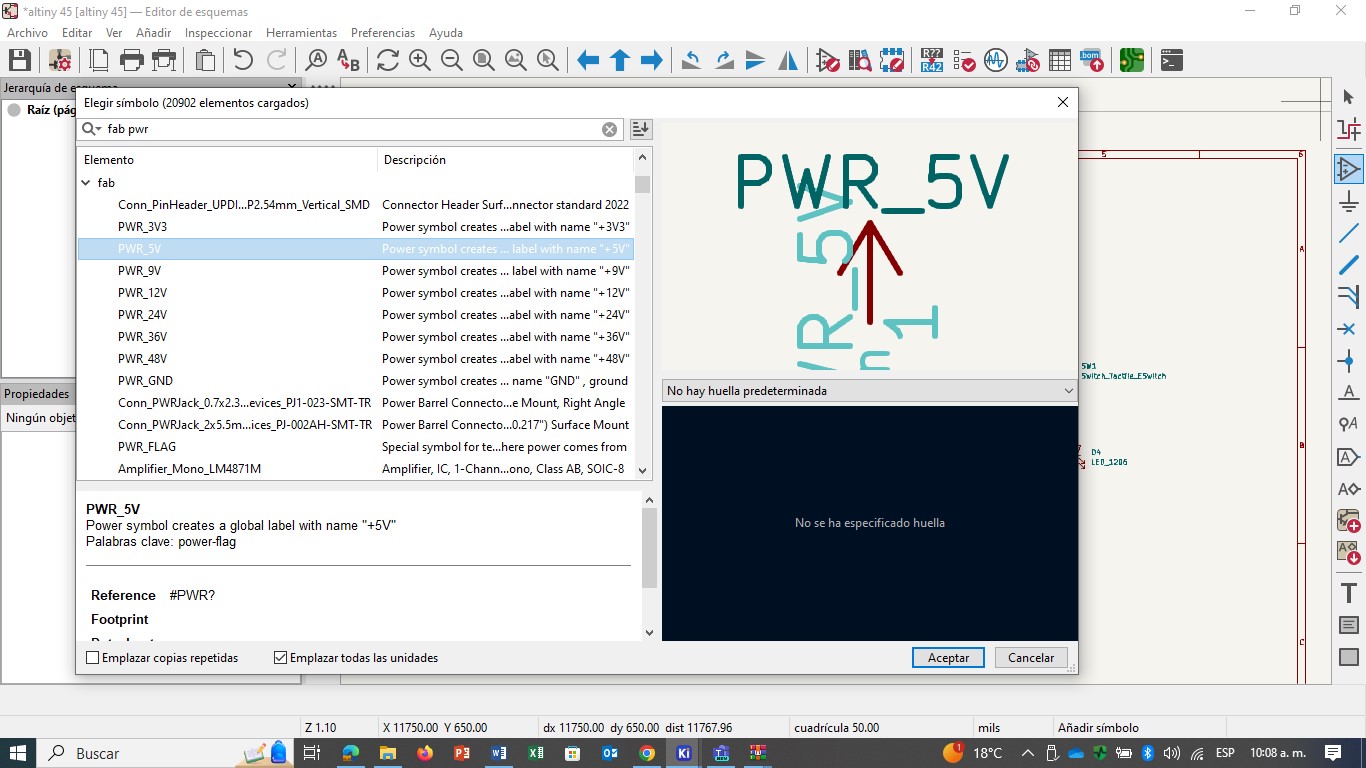This screenshot has height=768, width=1366.
Task: Select the add text (T) tool
Action: tap(1348, 593)
